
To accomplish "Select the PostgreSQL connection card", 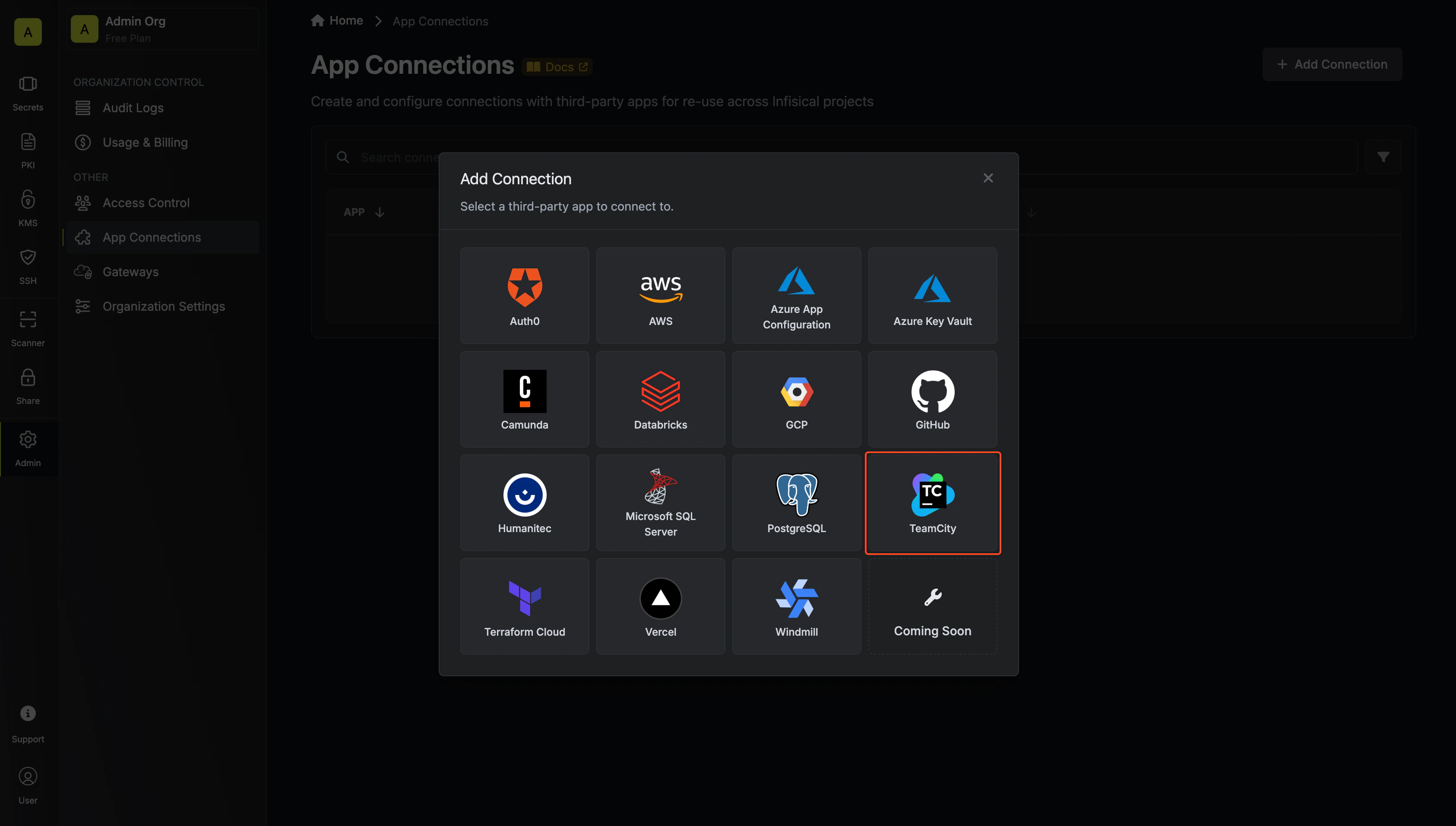I will (796, 503).
